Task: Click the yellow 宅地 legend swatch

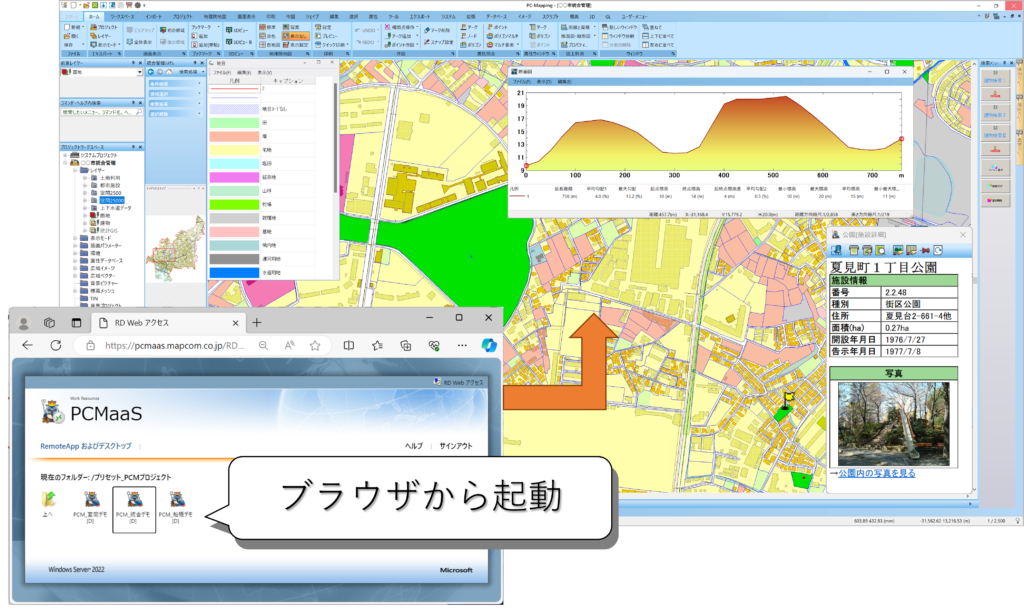Action: point(234,150)
